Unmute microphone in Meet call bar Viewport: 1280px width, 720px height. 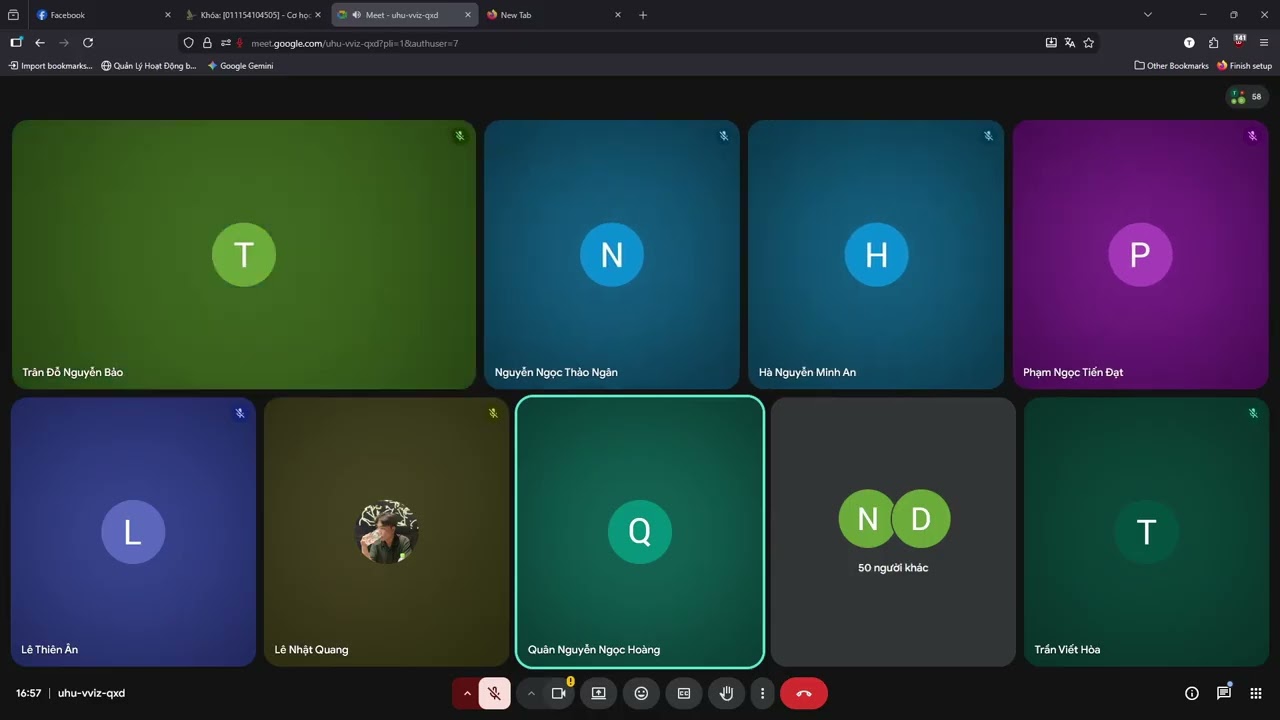(x=495, y=693)
